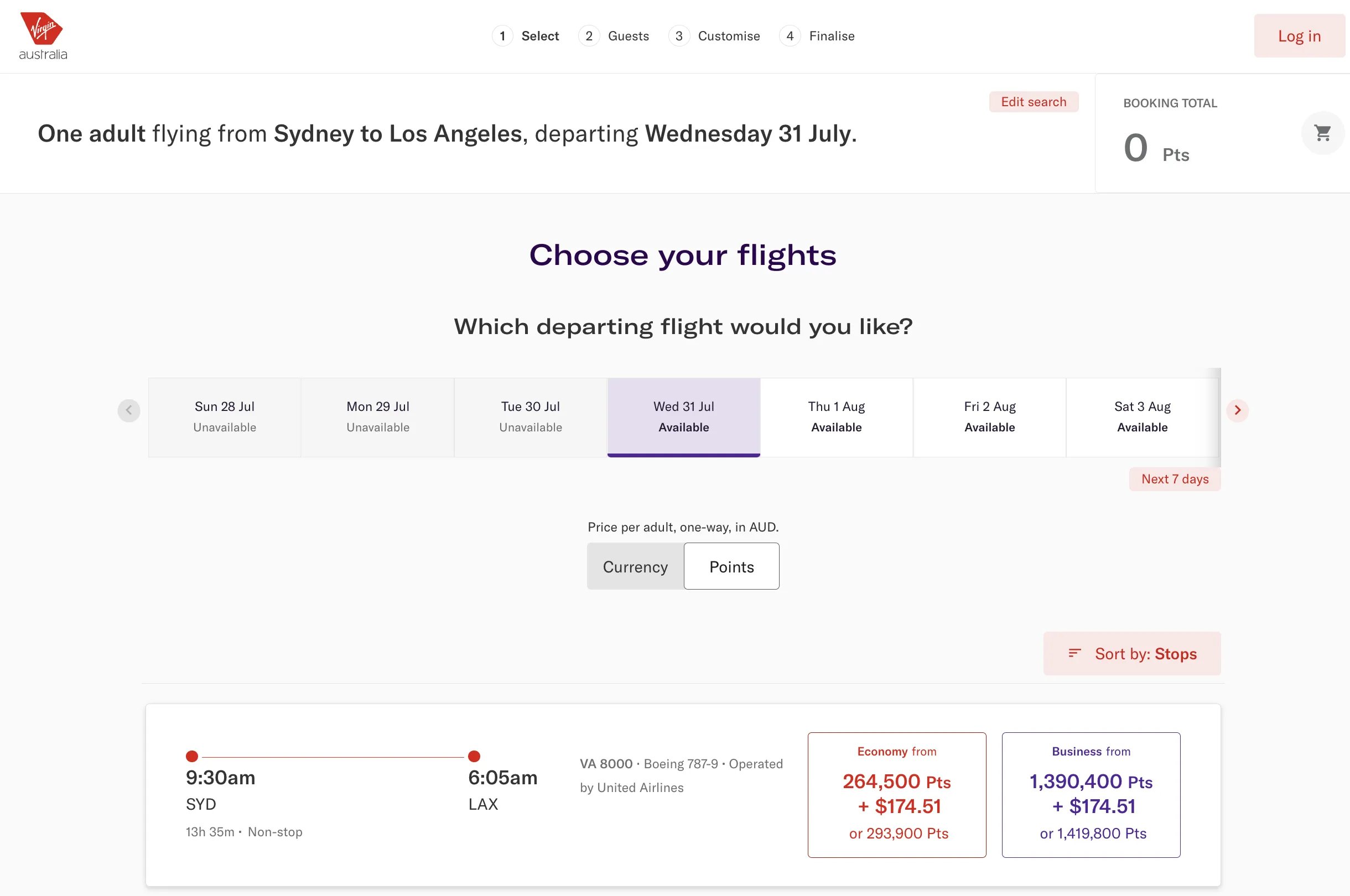Select the Fri 2 Aug date tab
1350x896 pixels.
[990, 417]
